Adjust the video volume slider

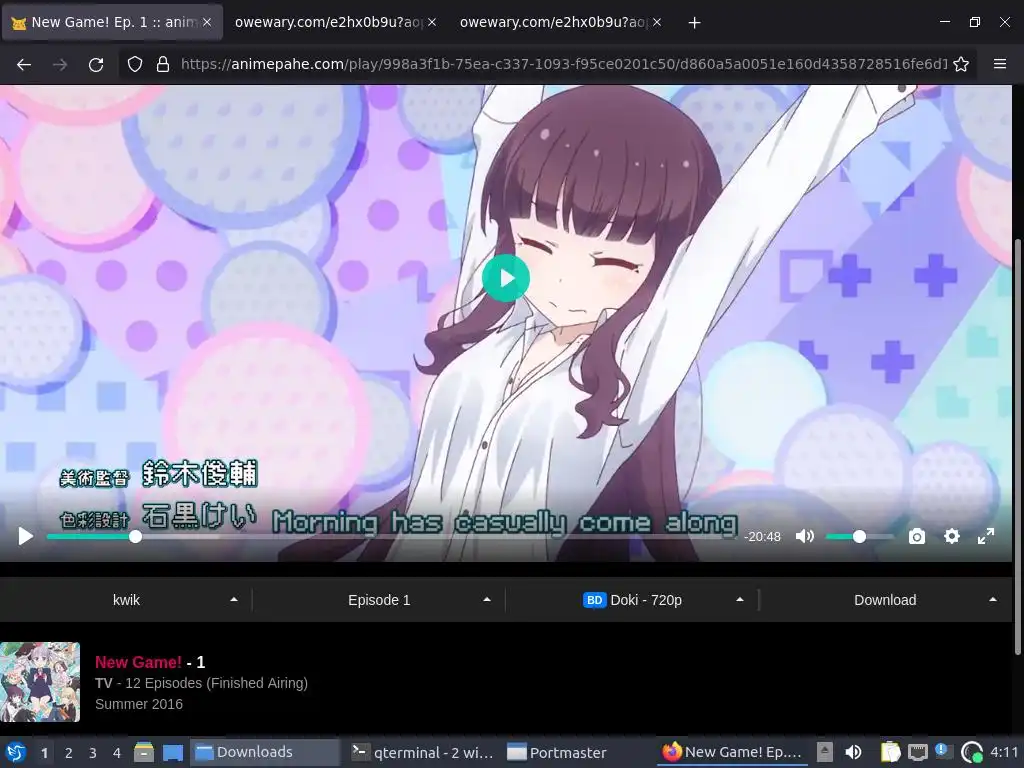point(859,536)
